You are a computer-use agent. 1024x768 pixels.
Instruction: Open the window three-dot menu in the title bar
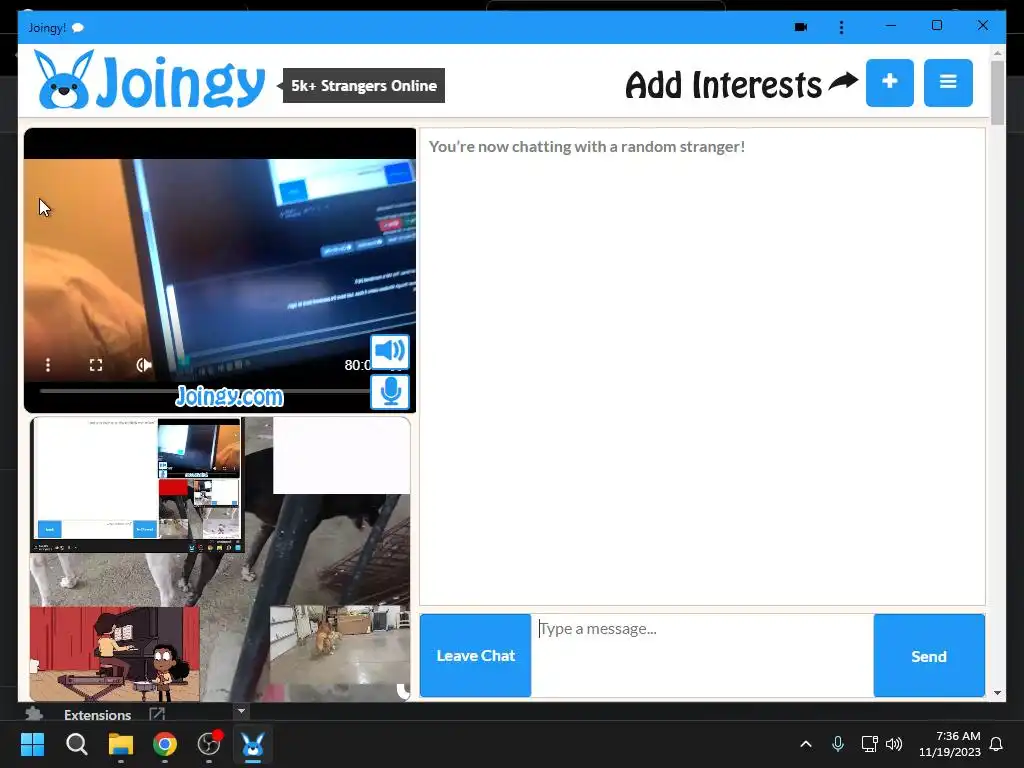(x=841, y=27)
